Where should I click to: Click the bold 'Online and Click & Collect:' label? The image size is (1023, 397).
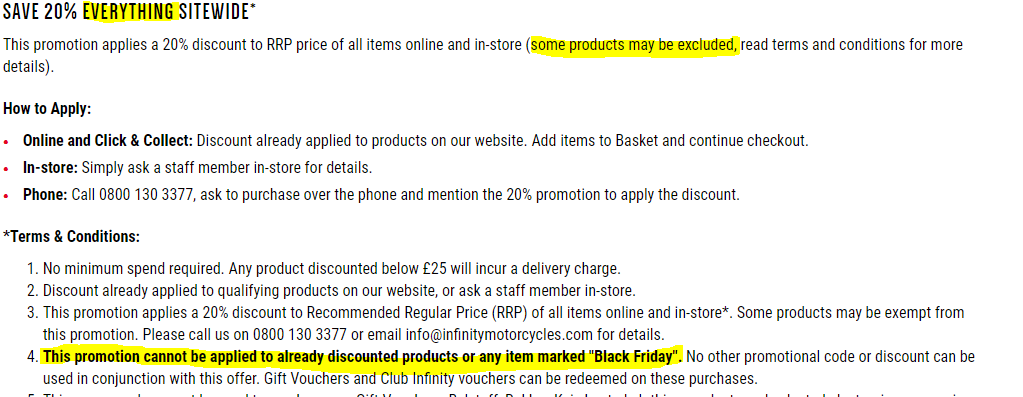tap(108, 140)
